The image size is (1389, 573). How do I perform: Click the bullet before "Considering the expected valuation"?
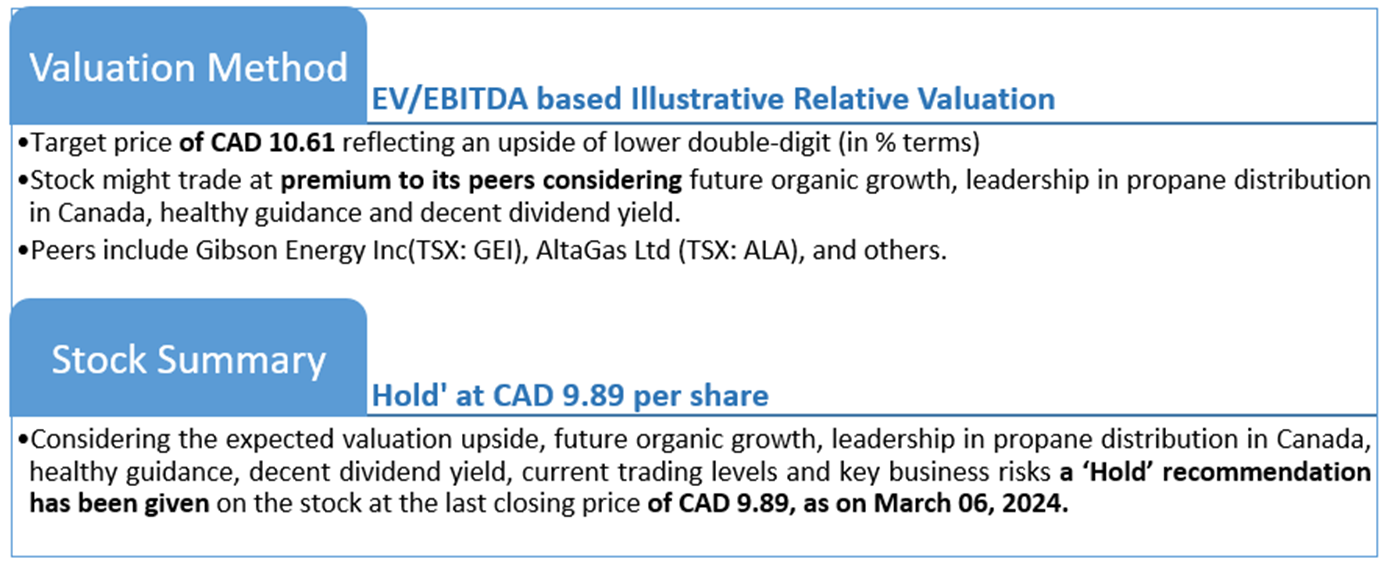[24, 440]
